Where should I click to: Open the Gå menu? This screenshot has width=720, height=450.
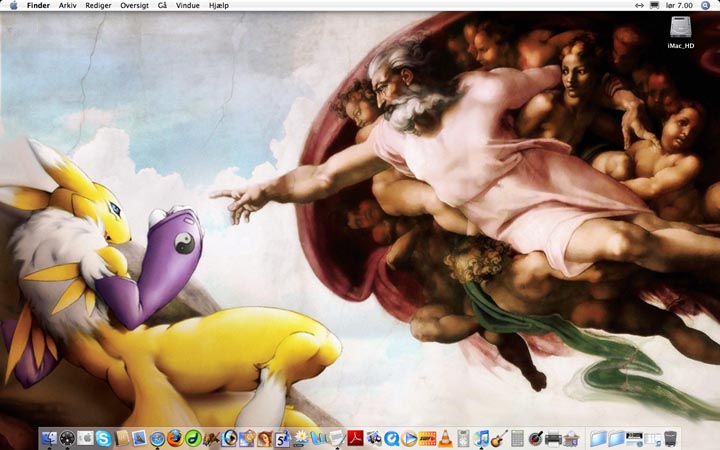162,6
